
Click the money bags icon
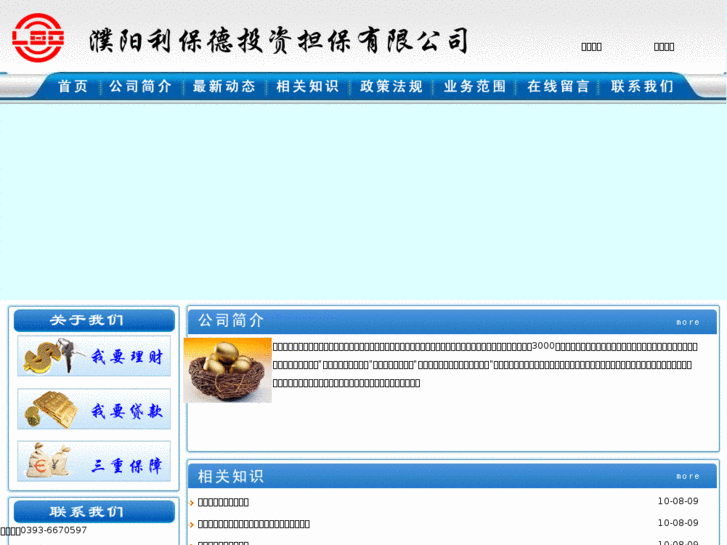coord(49,461)
